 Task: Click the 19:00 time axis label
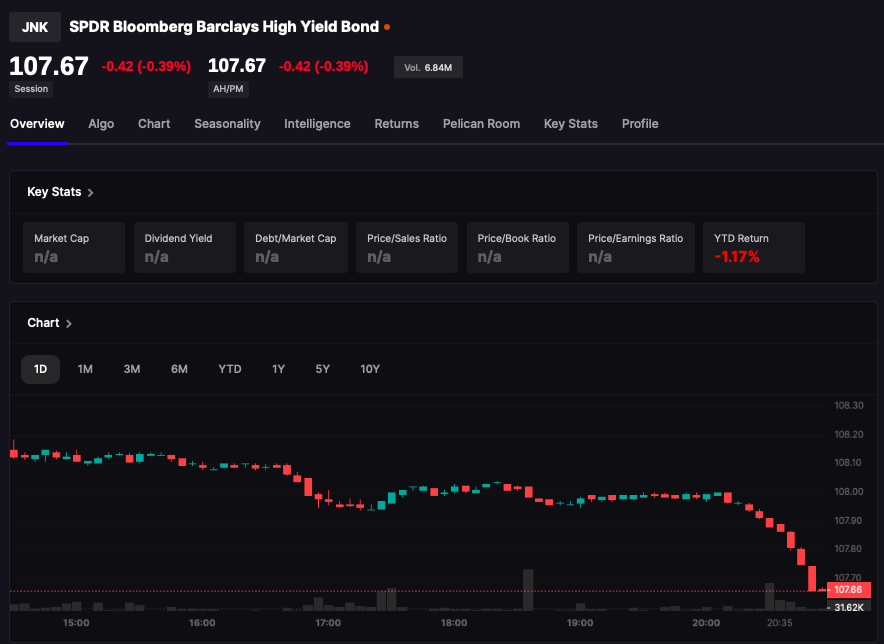pyautogui.click(x=580, y=623)
